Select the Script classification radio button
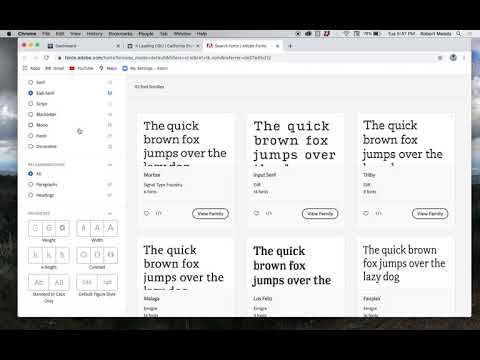Viewport: 480px width, 360px height. coord(31,104)
